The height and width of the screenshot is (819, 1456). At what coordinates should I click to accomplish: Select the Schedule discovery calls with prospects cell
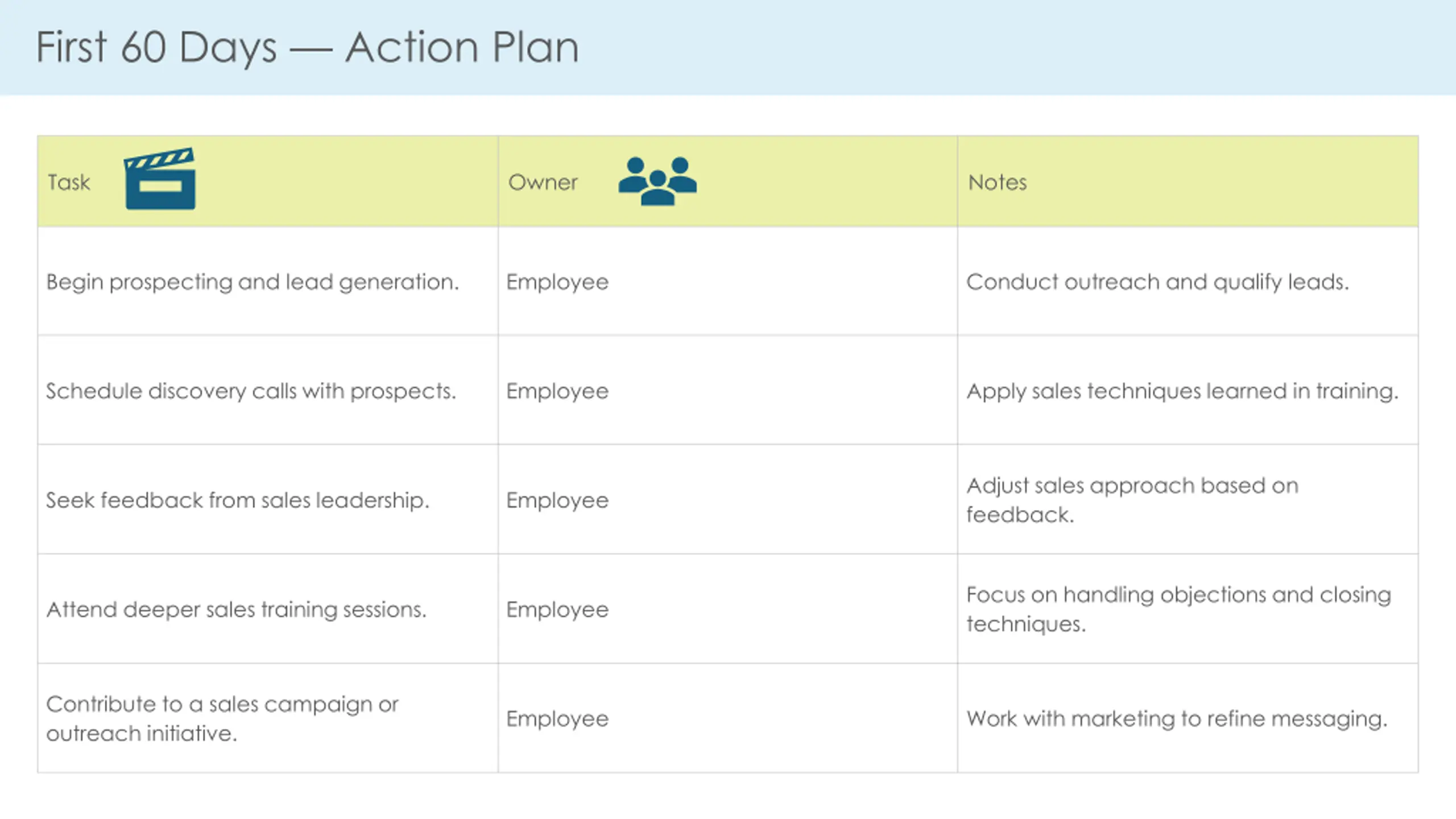click(268, 391)
